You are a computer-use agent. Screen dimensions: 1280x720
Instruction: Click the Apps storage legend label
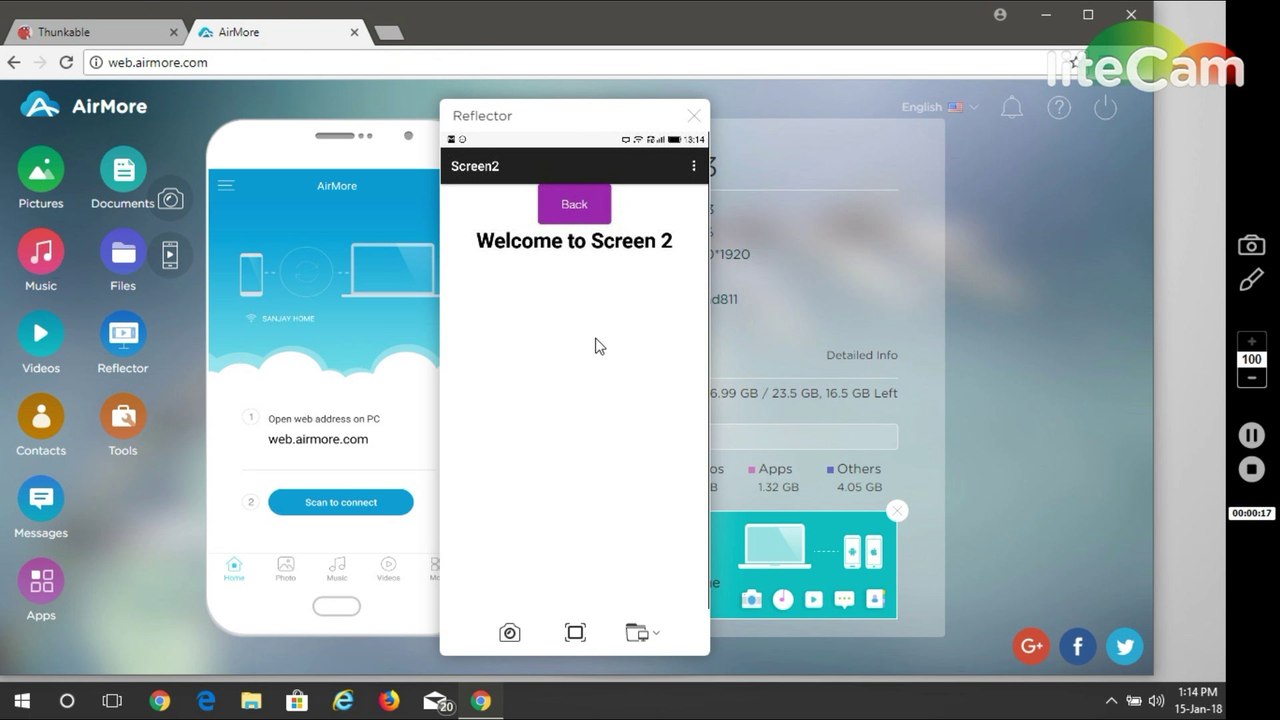coord(775,469)
